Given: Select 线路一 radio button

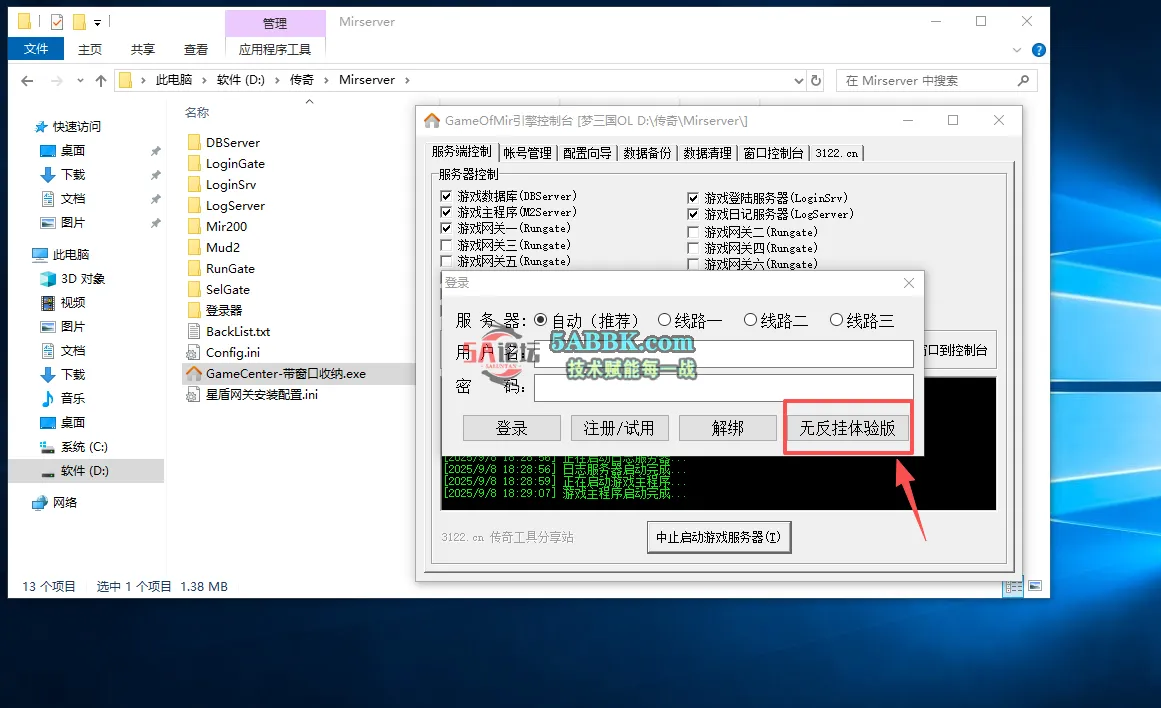Looking at the screenshot, I should (x=664, y=320).
